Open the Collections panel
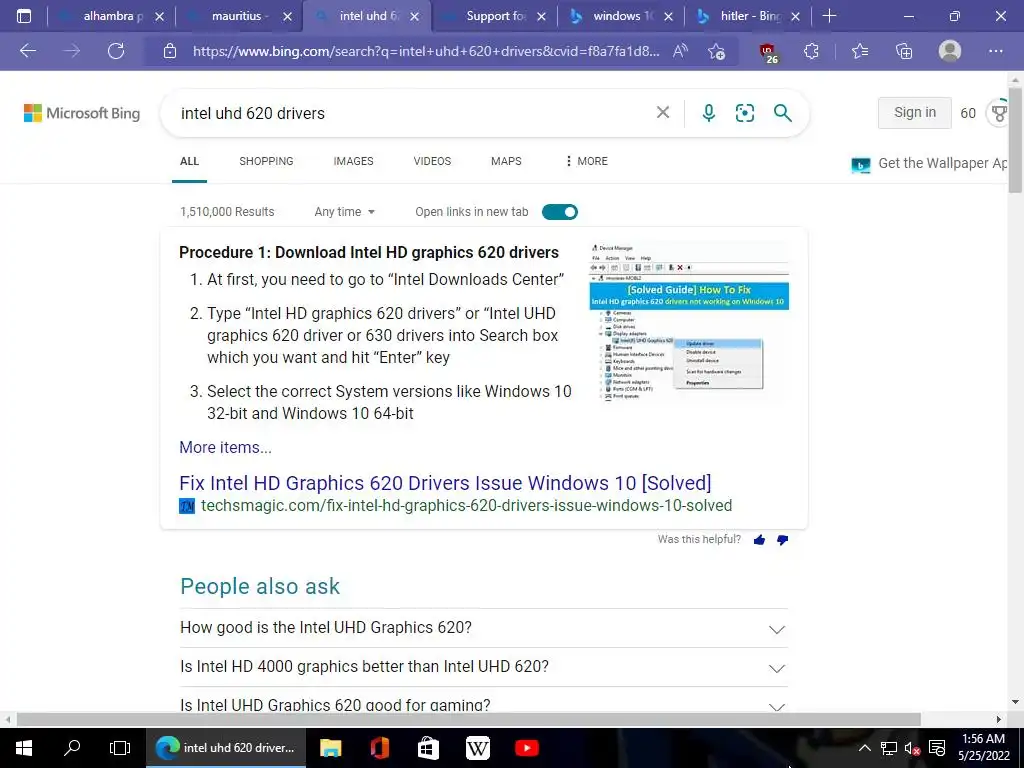Screen dimensions: 1024x768 (904, 51)
